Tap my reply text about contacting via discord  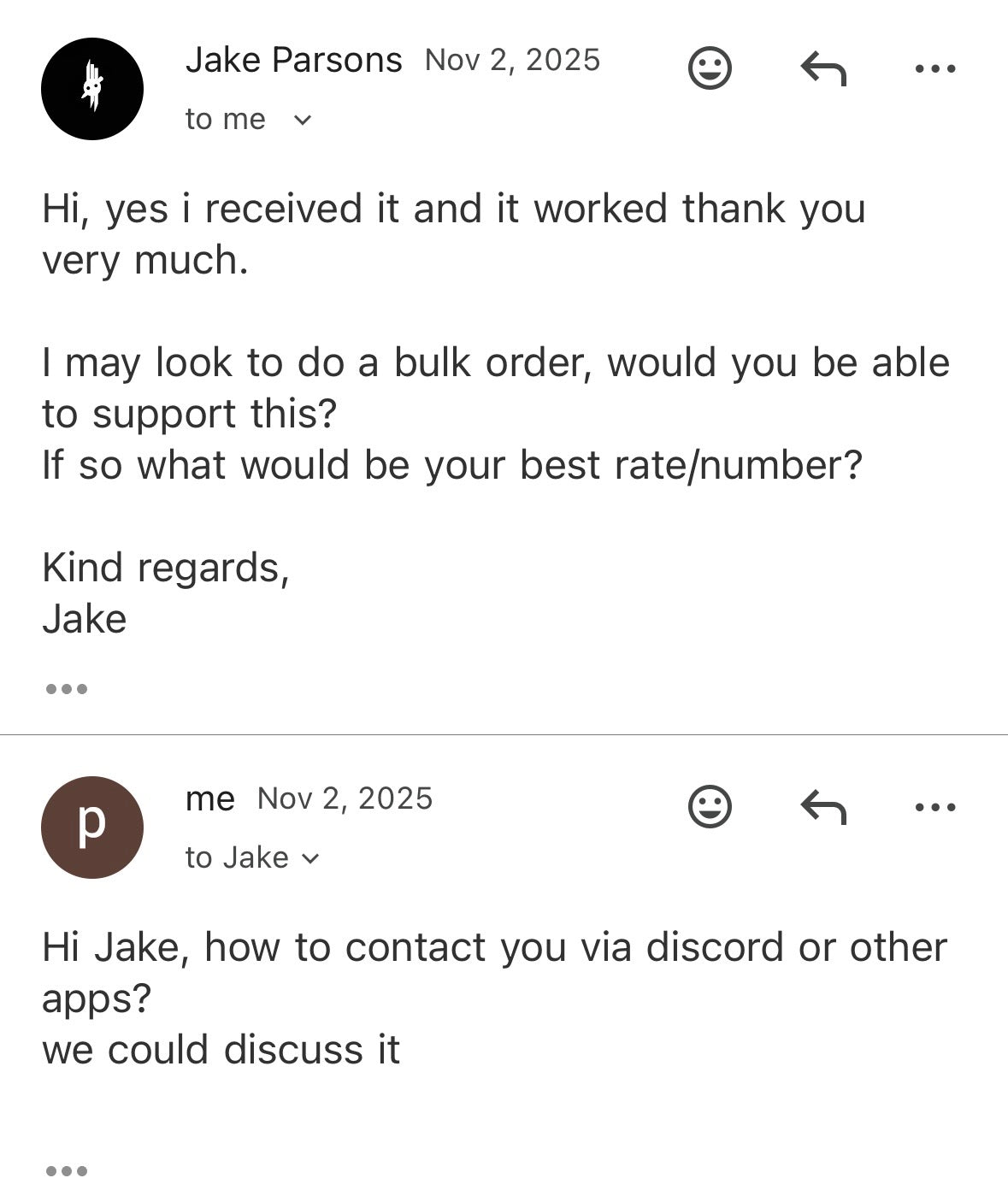click(x=494, y=998)
